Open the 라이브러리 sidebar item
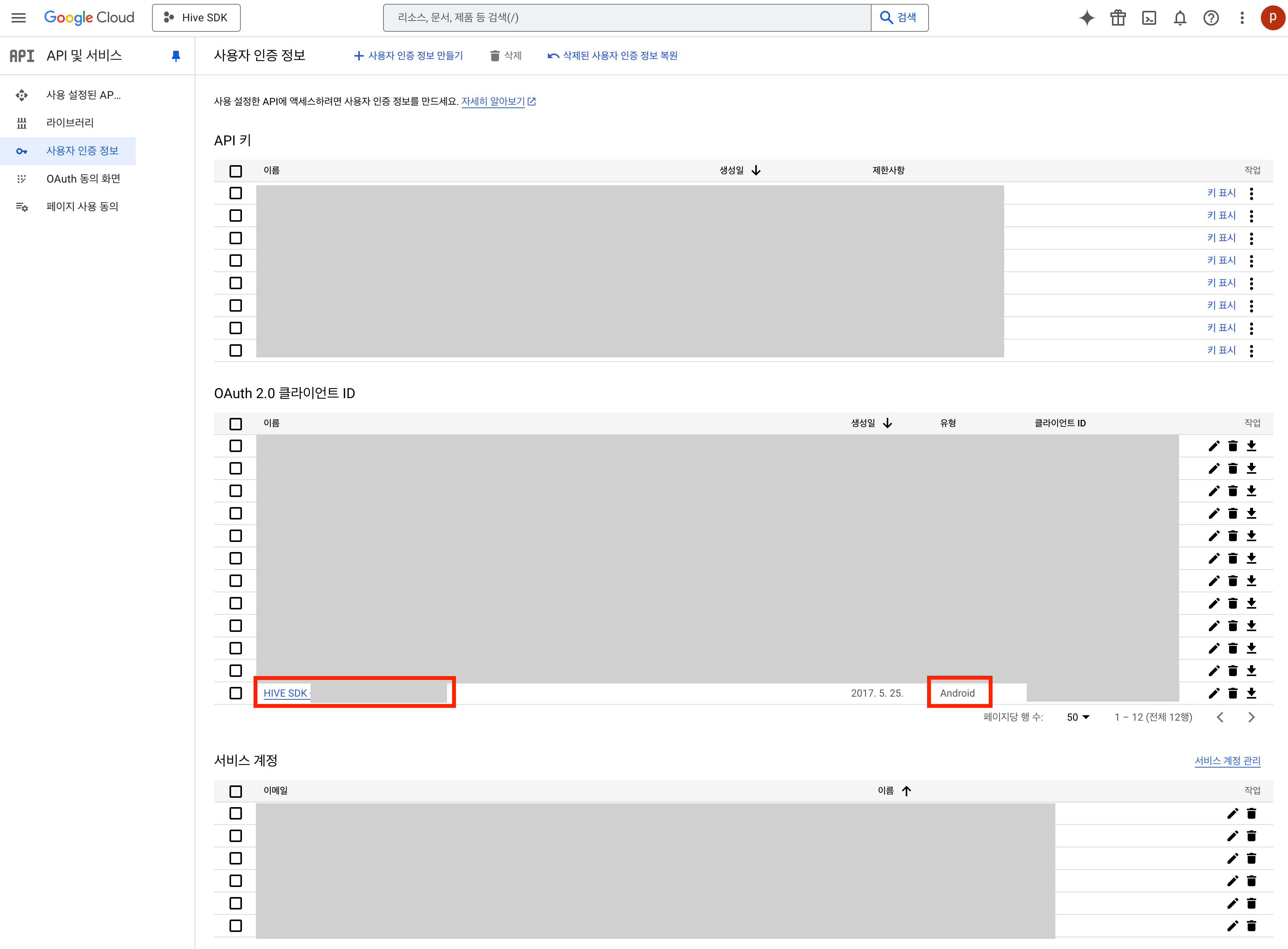1288x949 pixels. (70, 123)
